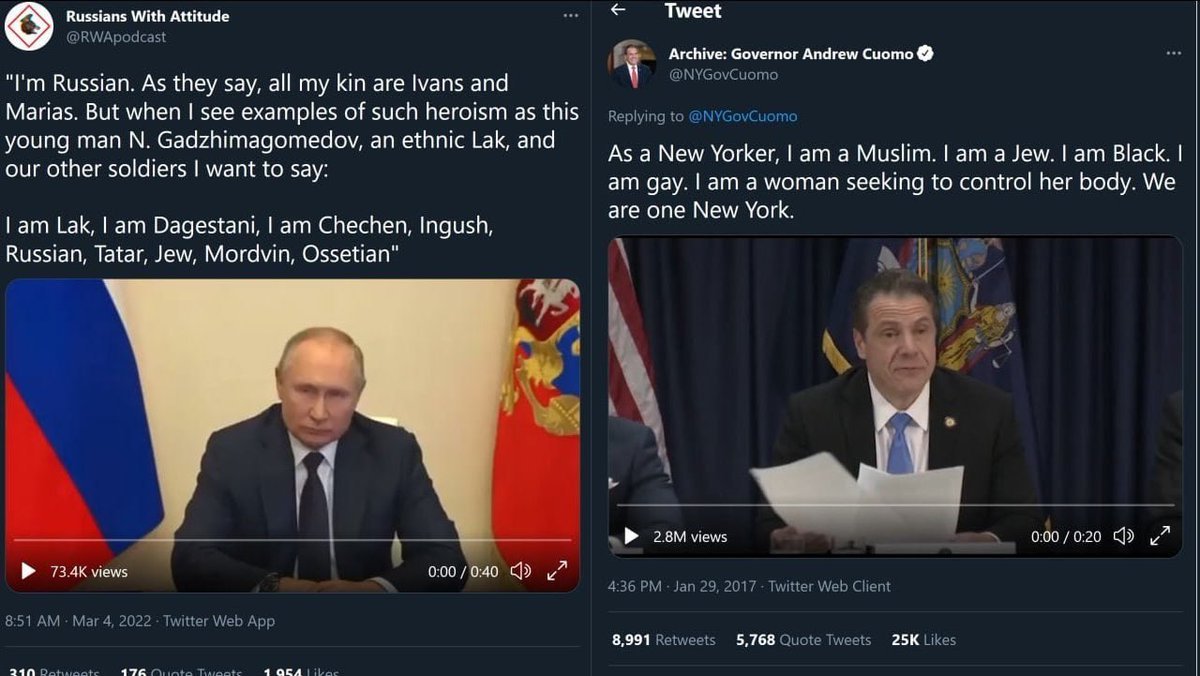Screen dimensions: 1200x676
Task: Mute the left video's volume
Action: click(520, 572)
